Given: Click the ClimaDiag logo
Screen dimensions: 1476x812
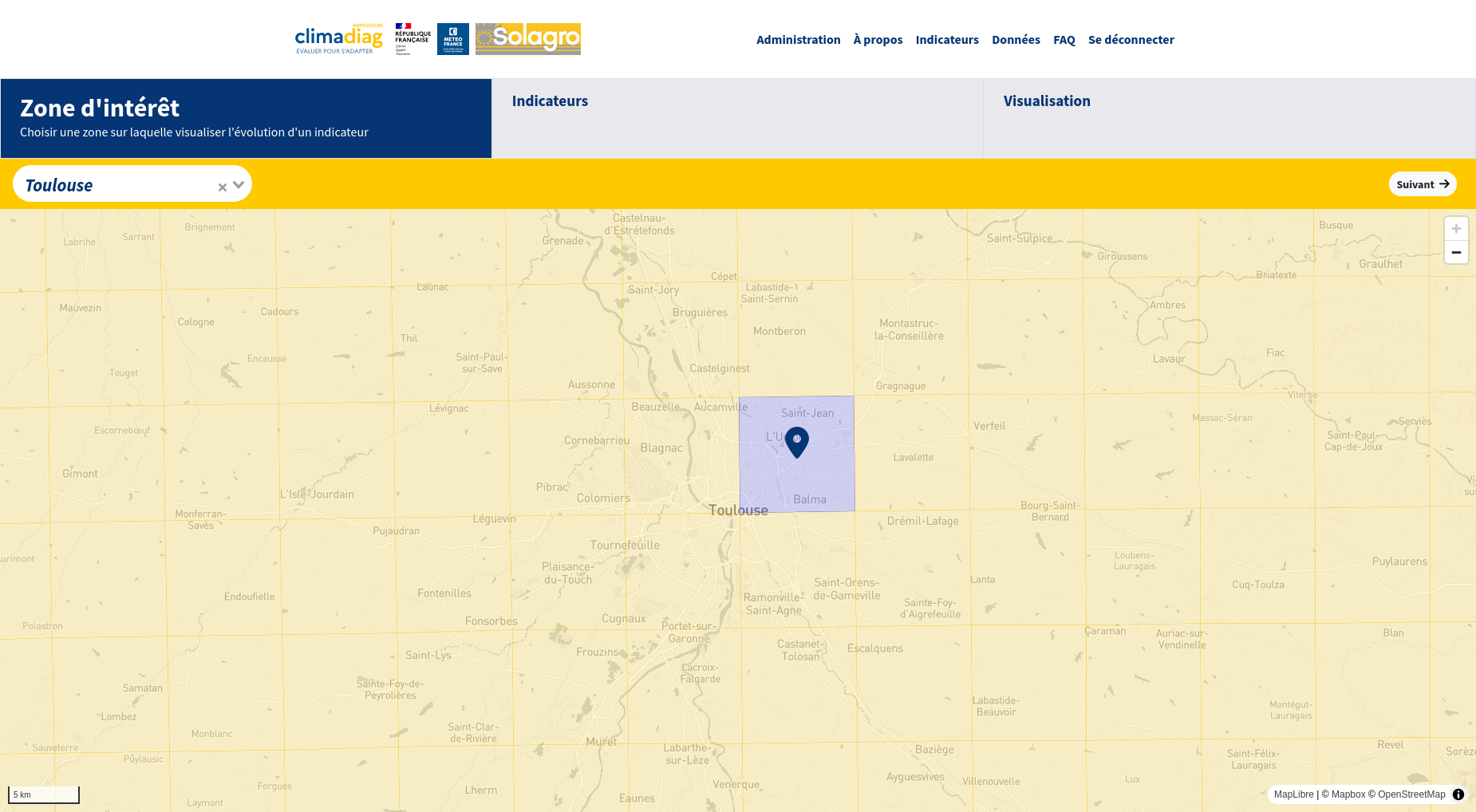Looking at the screenshot, I should pos(338,39).
